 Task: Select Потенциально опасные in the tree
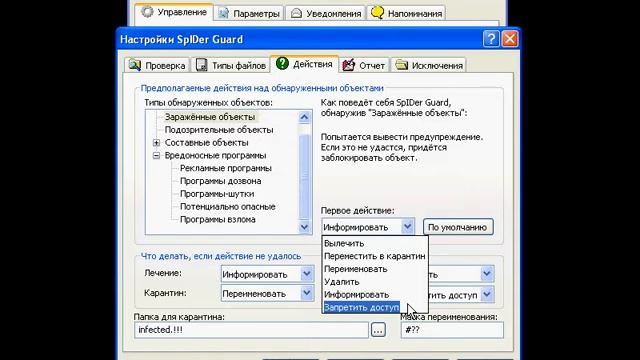227,207
